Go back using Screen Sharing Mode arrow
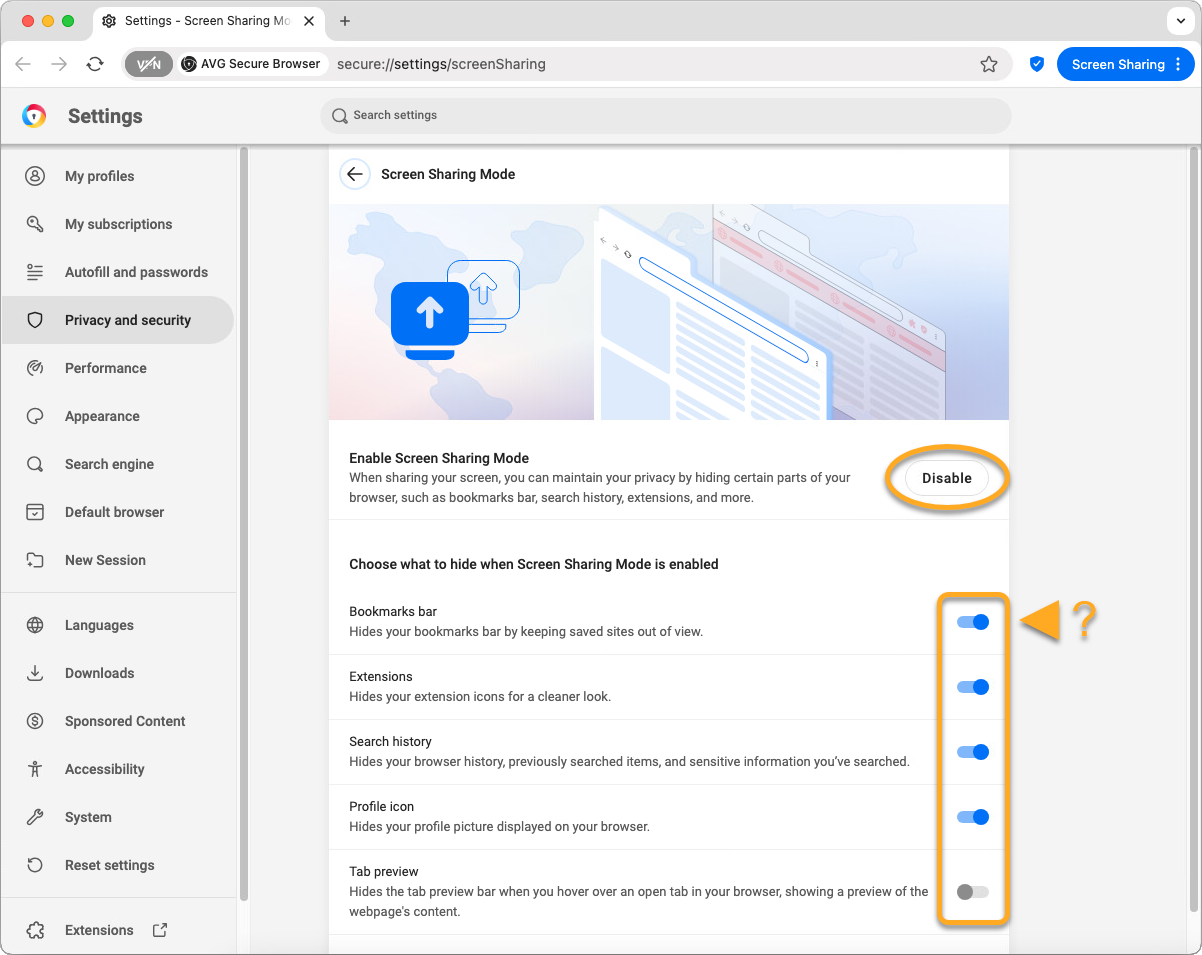1202x955 pixels. (354, 174)
